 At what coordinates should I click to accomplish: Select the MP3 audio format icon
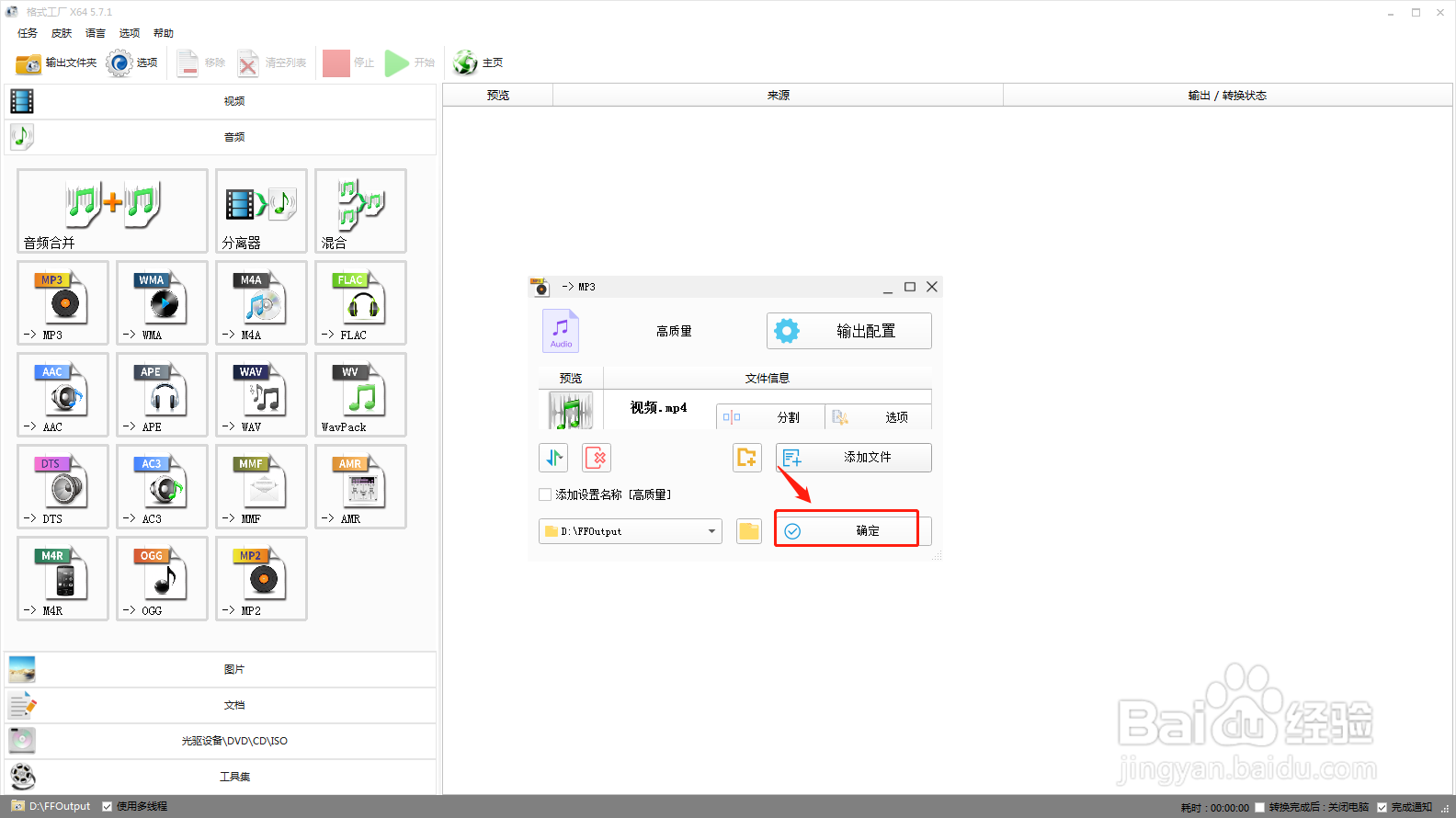[63, 303]
